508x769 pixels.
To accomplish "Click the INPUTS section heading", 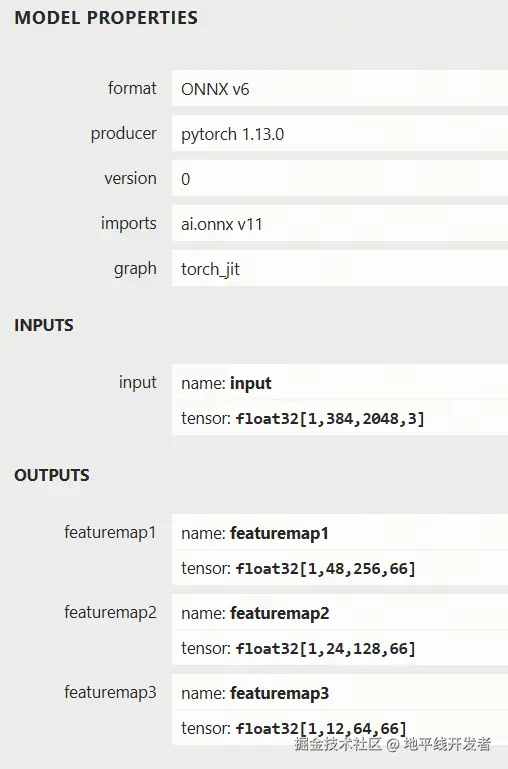I will [x=44, y=325].
